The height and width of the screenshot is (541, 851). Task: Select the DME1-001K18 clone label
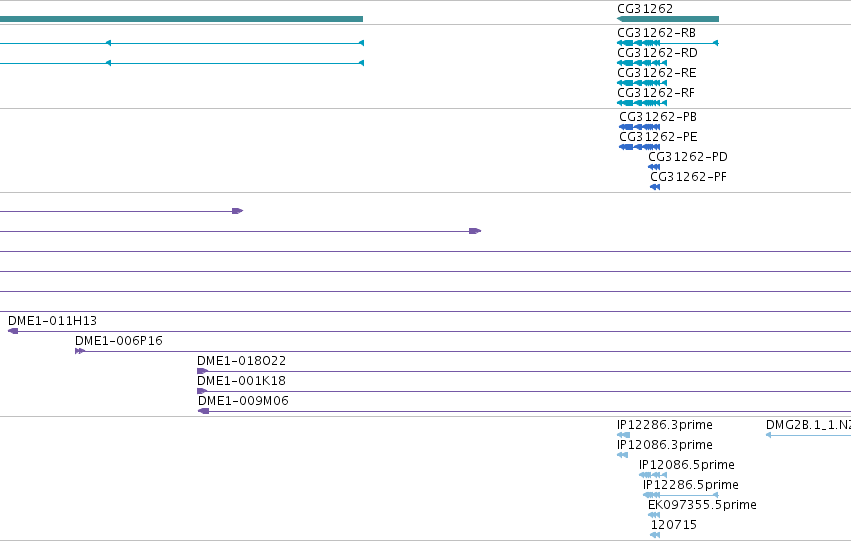click(241, 381)
